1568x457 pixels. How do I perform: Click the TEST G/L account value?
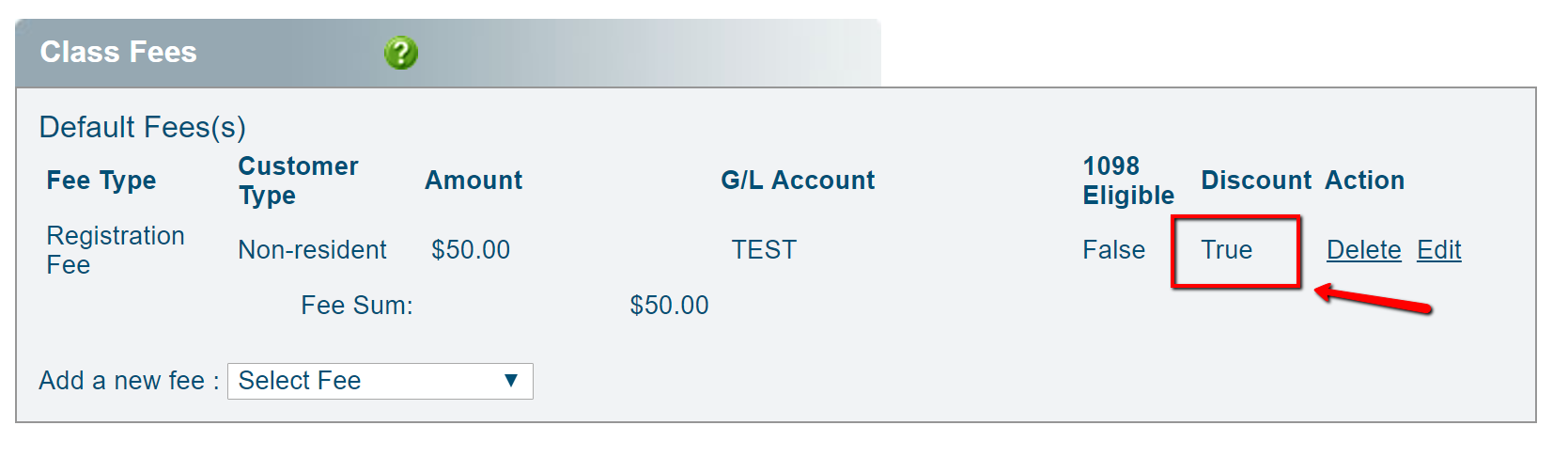[x=764, y=250]
